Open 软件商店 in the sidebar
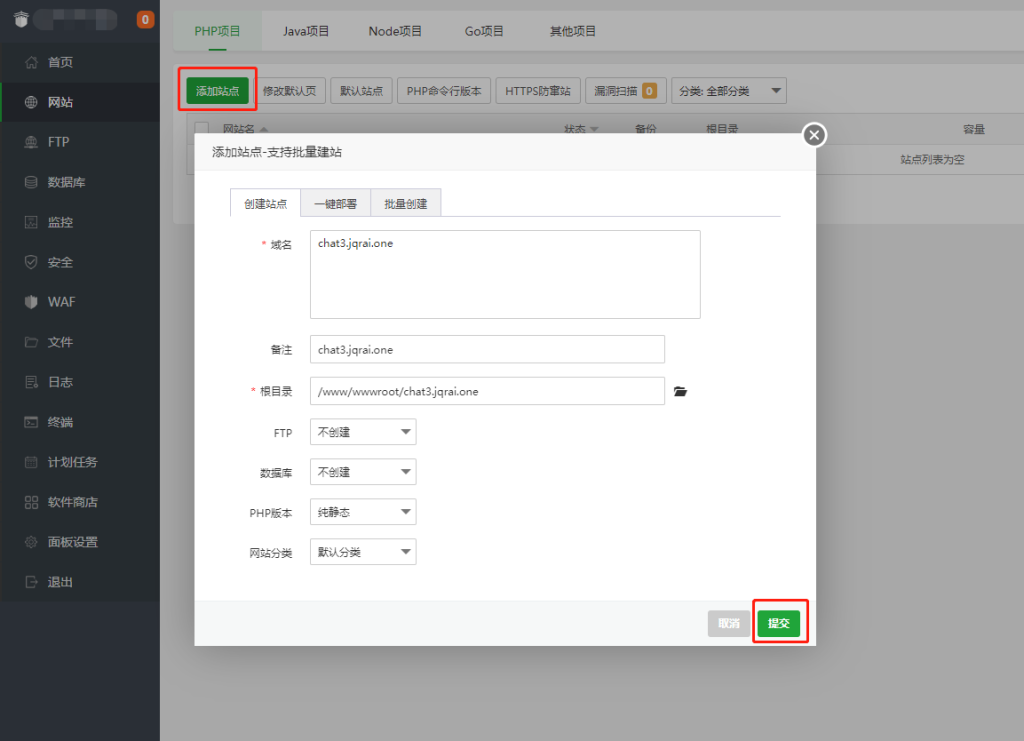This screenshot has width=1024, height=741. tap(80, 502)
